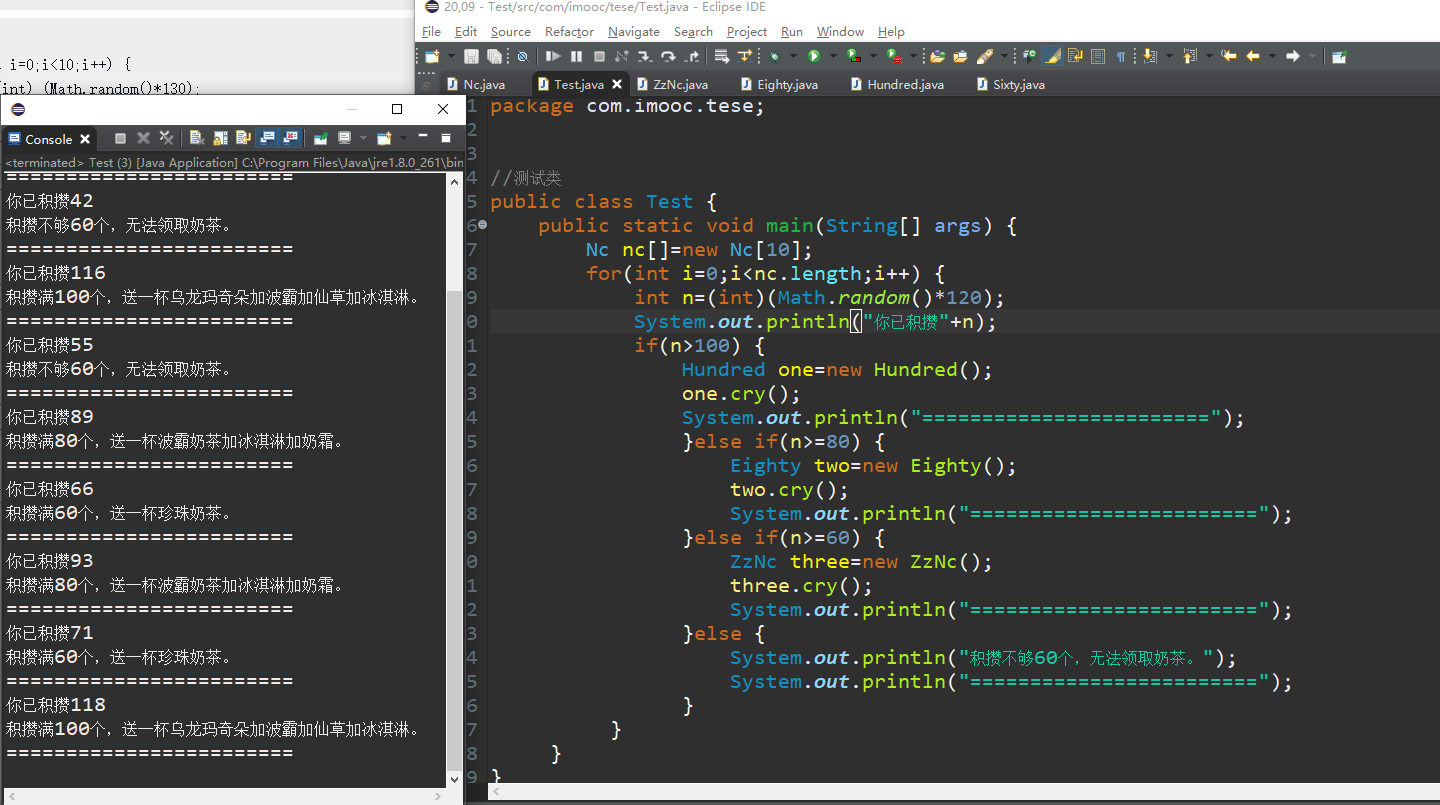Click the New file wizard icon

coord(432,56)
